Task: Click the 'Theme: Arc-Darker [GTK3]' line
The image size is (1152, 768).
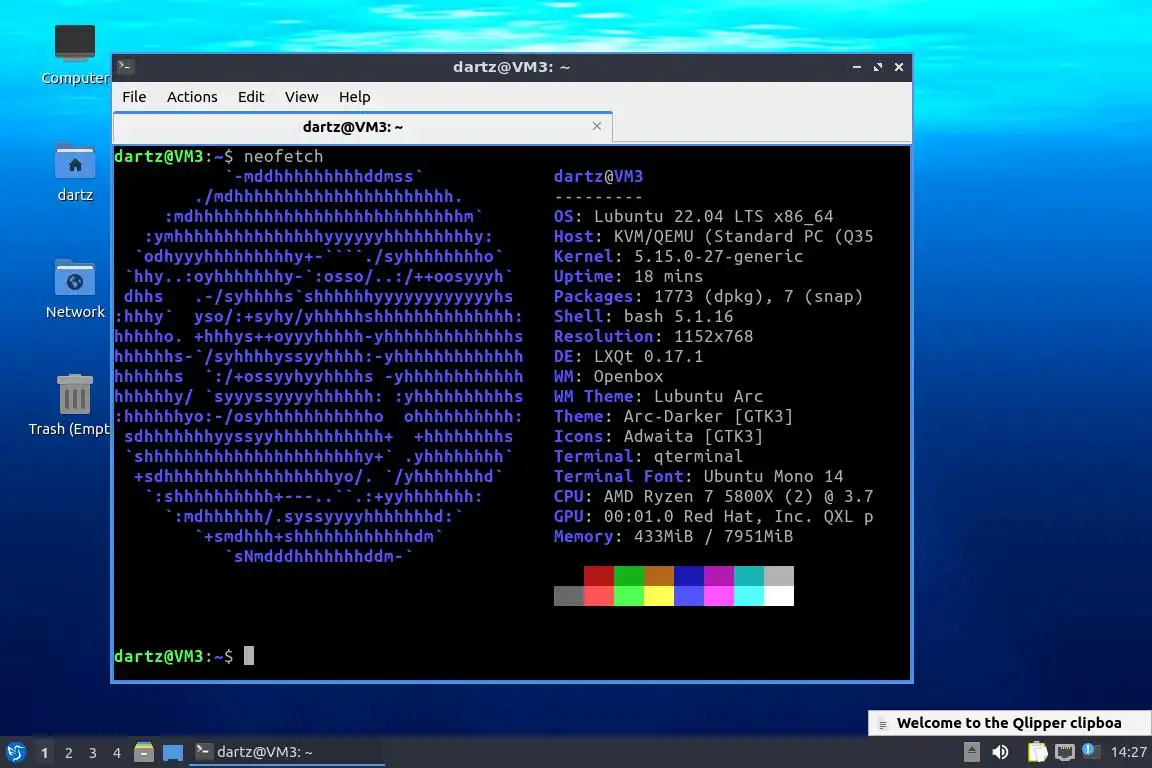Action: (x=674, y=416)
